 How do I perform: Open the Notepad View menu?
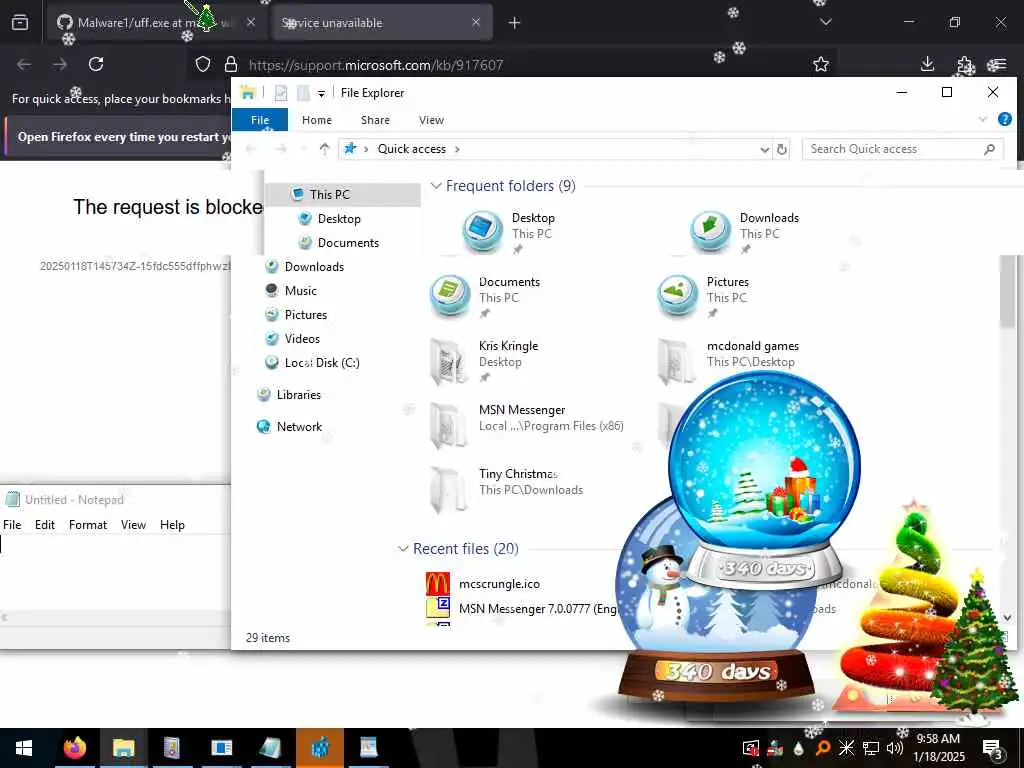point(133,525)
